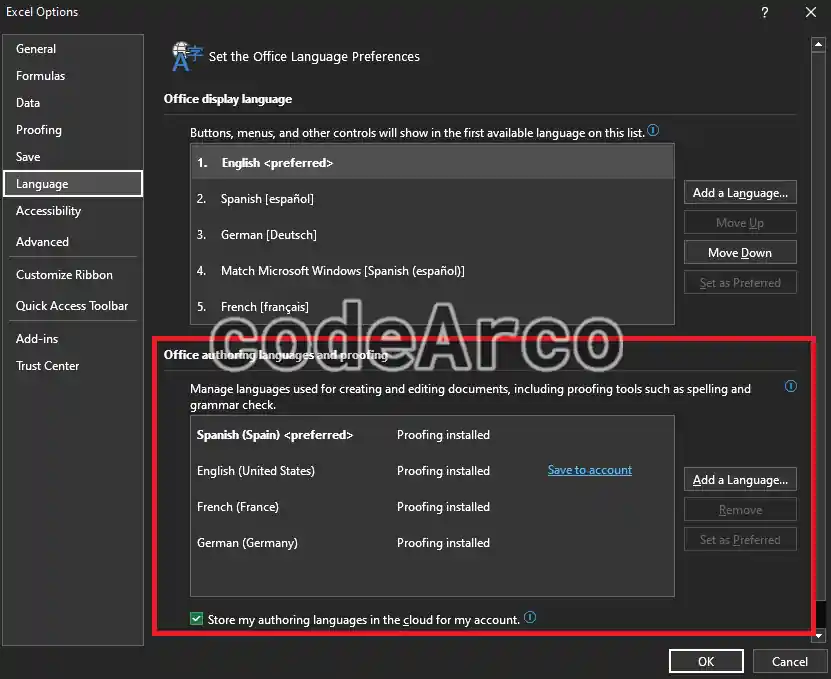Screen dimensions: 831x679
Task: Click the Move Down button
Action: tap(740, 253)
